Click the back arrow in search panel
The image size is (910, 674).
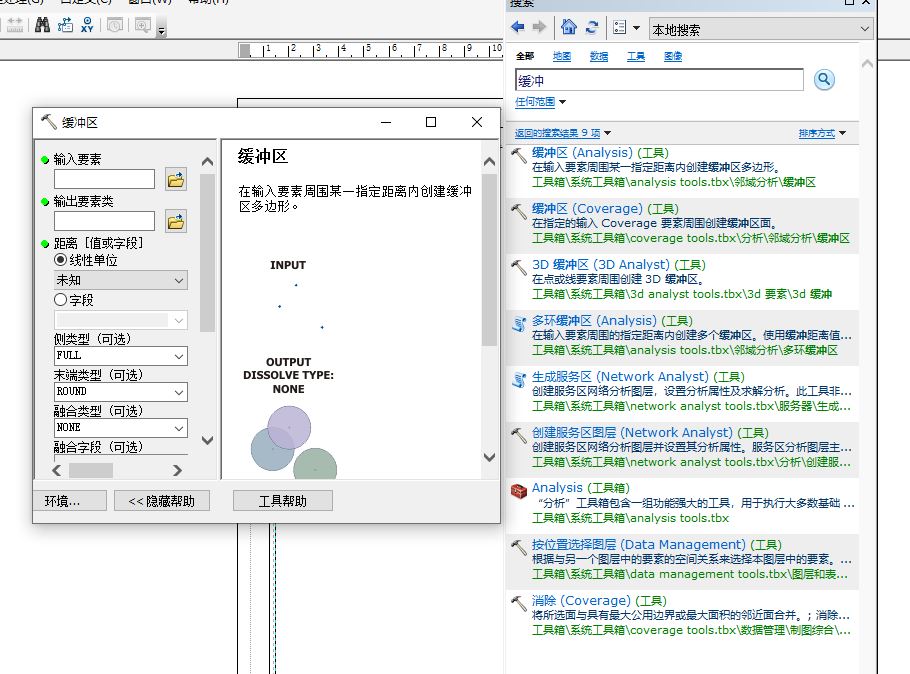[518, 28]
